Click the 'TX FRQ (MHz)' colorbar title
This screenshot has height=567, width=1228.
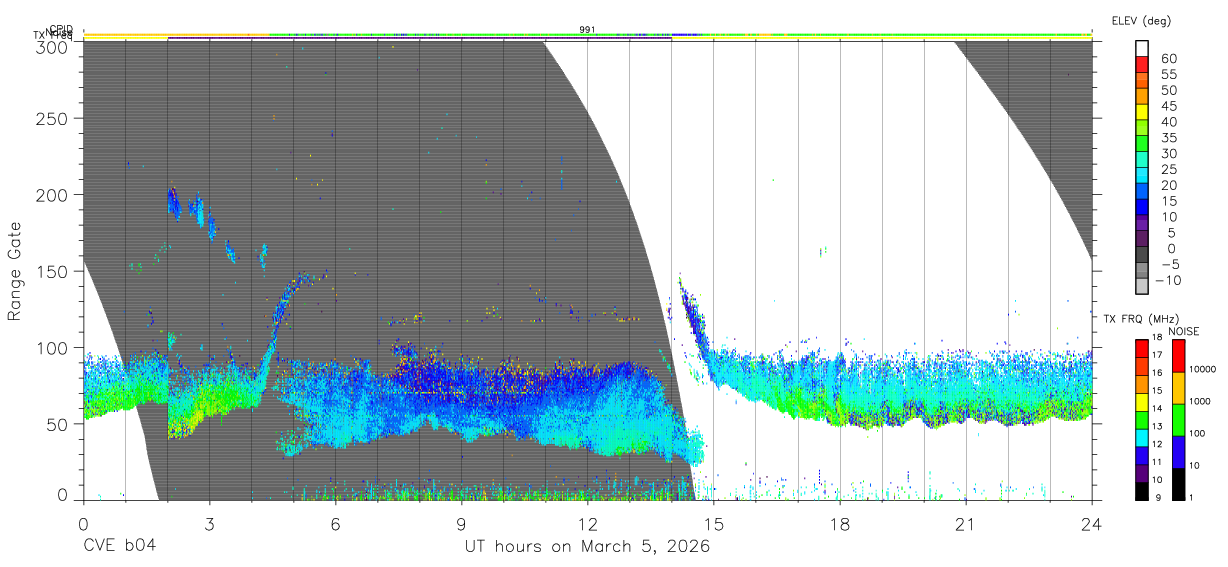pyautogui.click(x=1141, y=318)
